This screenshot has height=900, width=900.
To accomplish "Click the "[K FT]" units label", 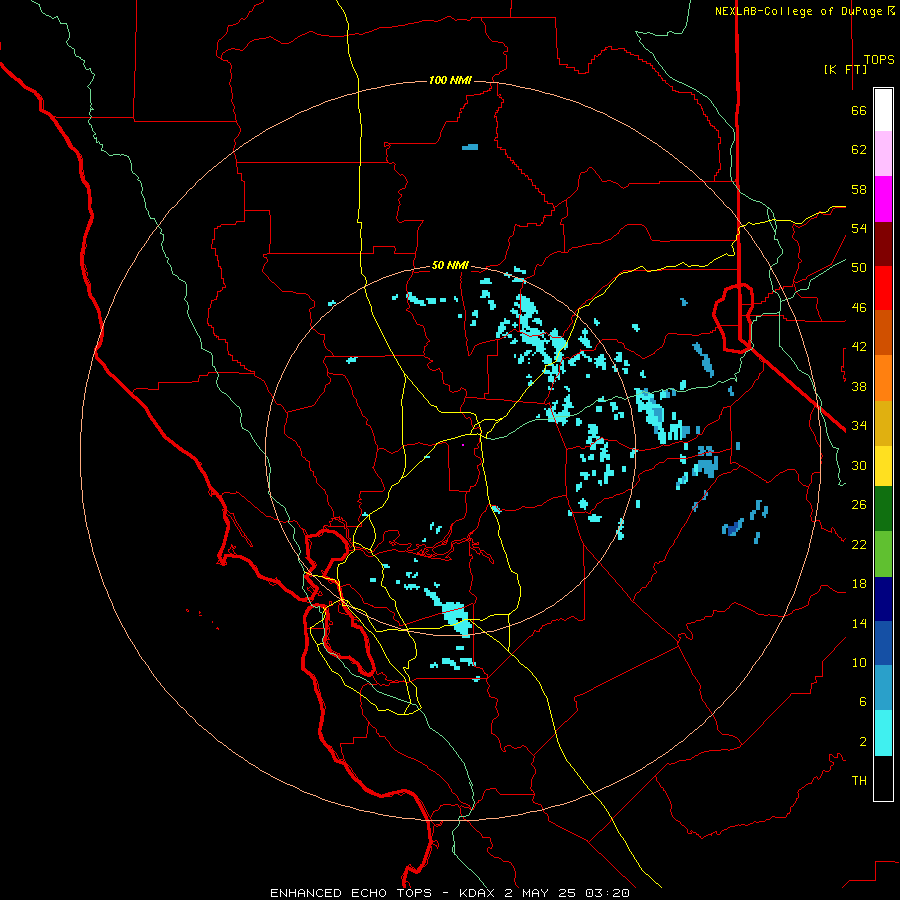I will coord(845,69).
